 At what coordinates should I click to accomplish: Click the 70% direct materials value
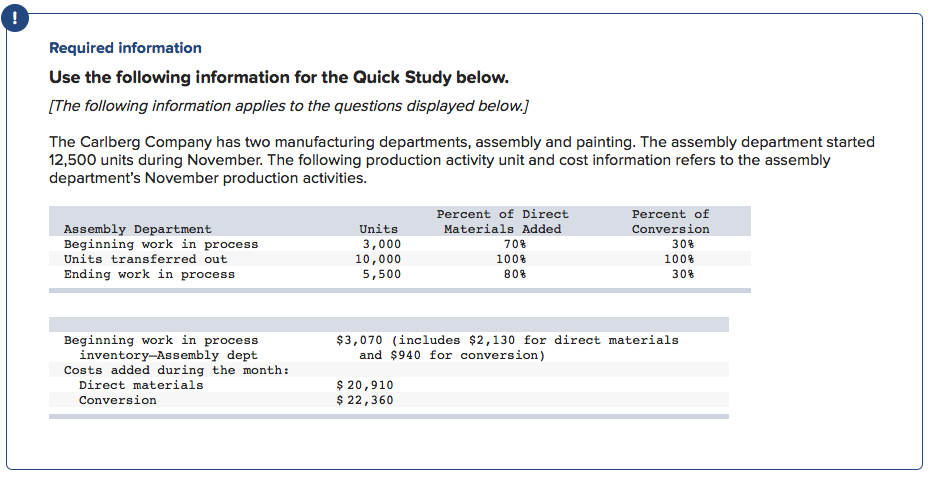pos(514,244)
